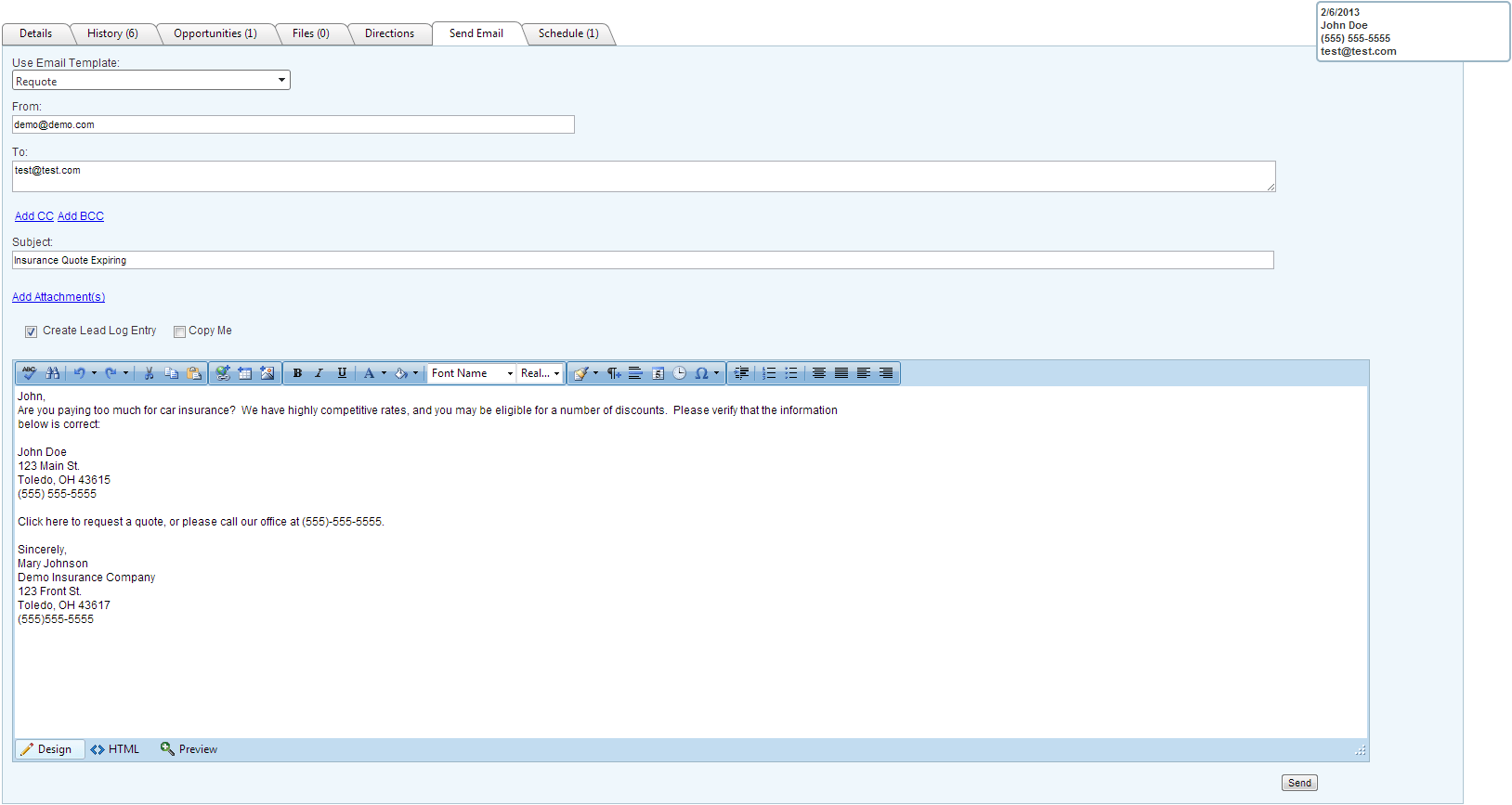1512x805 pixels.
Task: Select the Send Email tab
Action: (x=476, y=33)
